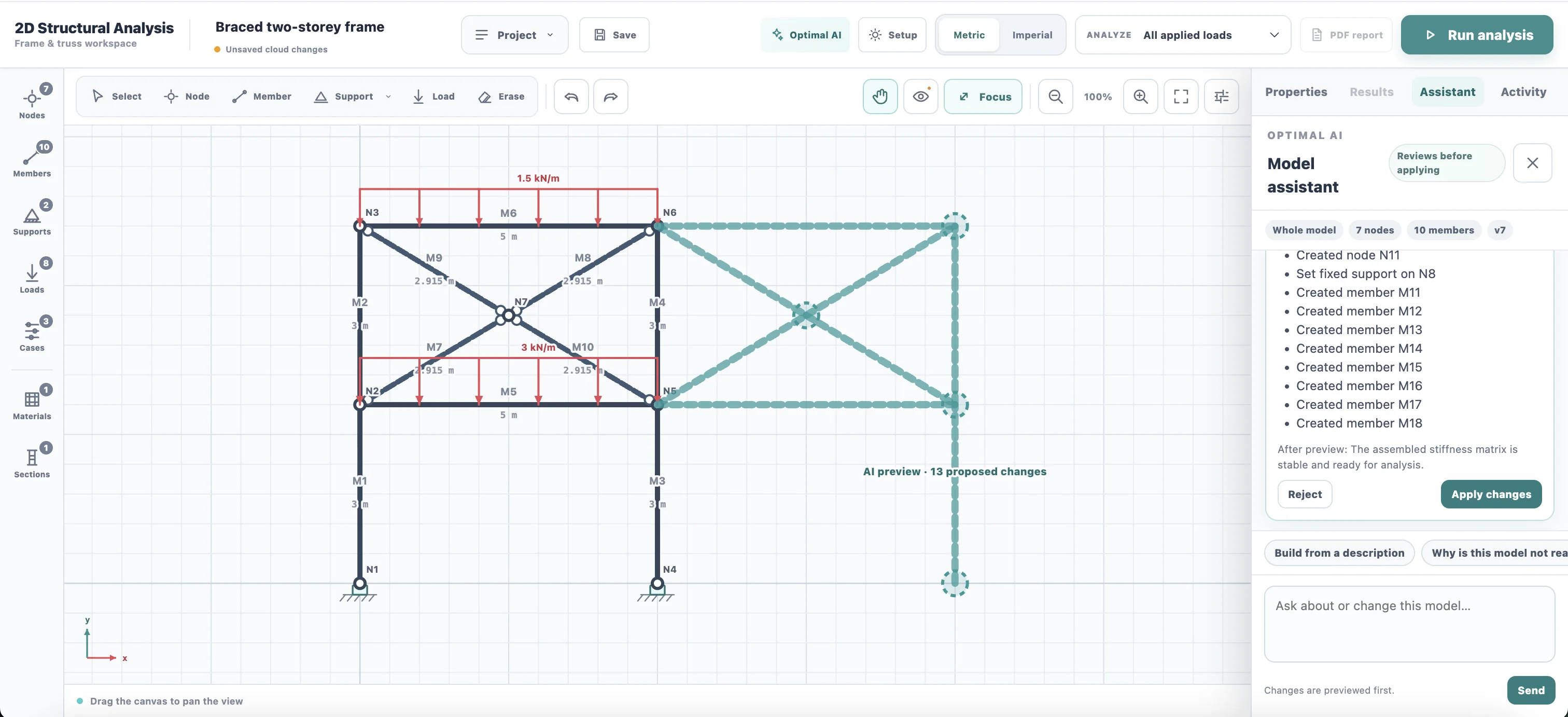This screenshot has width=1568, height=717.
Task: Switch to the Results tab
Action: tap(1371, 92)
